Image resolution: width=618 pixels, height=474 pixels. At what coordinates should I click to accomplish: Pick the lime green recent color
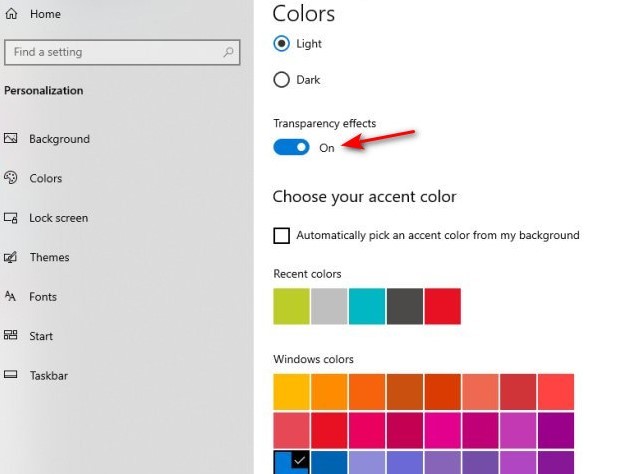(x=291, y=306)
